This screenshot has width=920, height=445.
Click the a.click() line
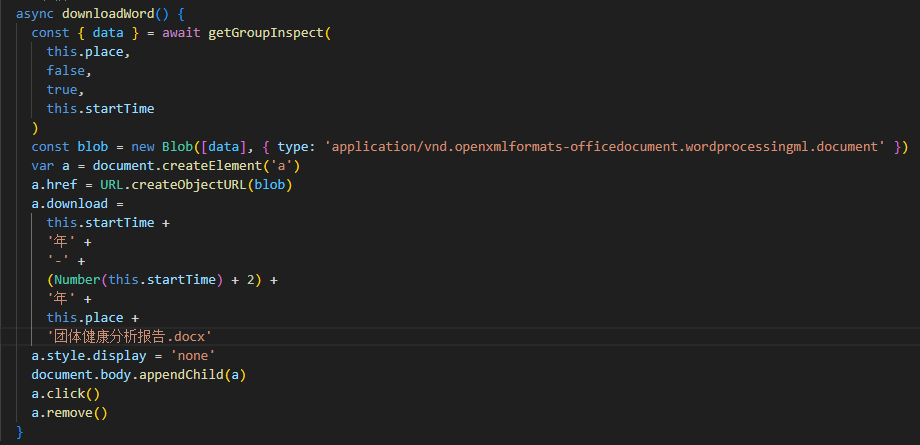click(x=66, y=394)
